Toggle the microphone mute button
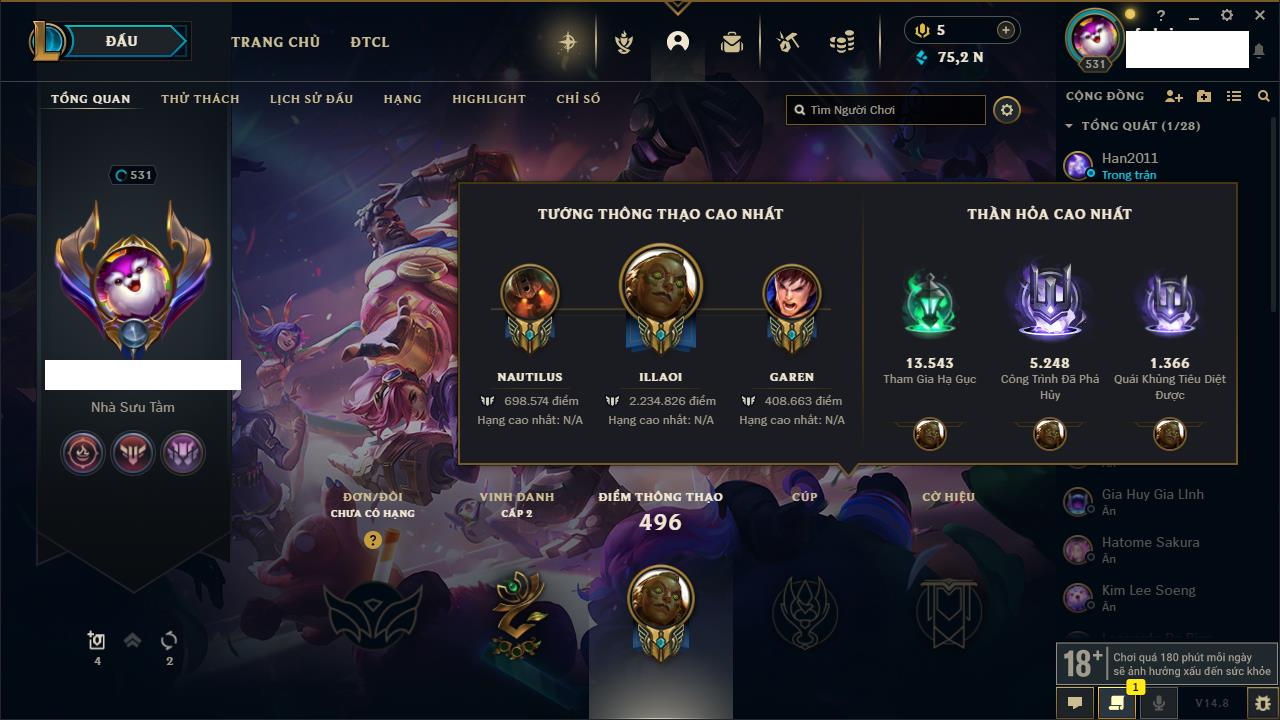Viewport: 1280px width, 720px height. [1159, 703]
